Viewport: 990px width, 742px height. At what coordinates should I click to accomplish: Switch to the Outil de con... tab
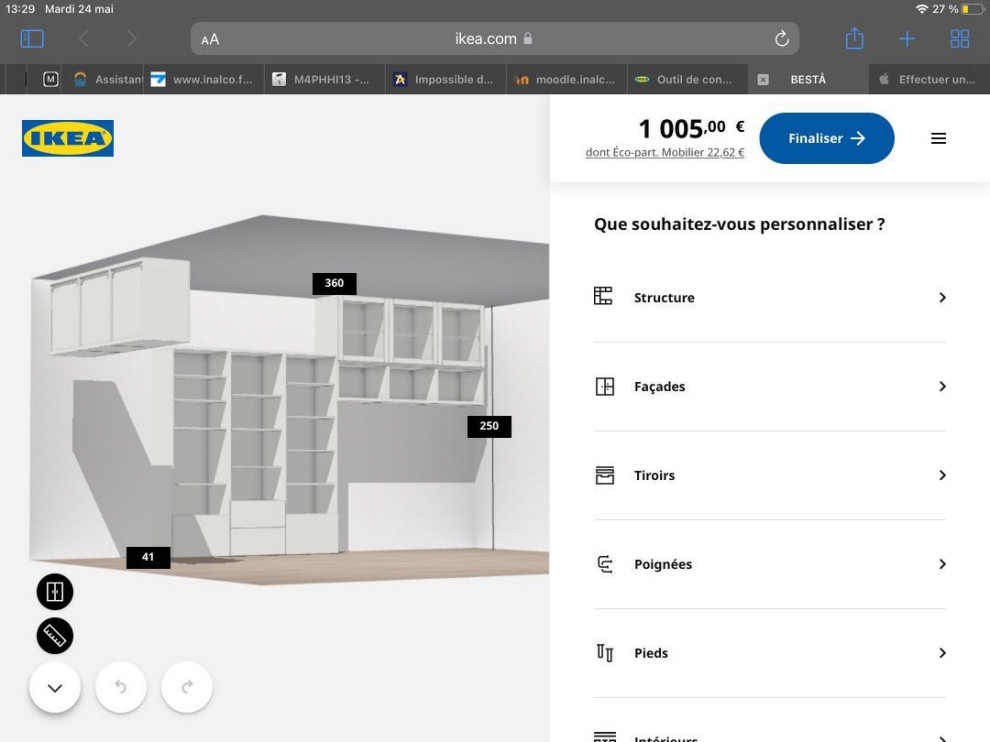pyautogui.click(x=686, y=80)
